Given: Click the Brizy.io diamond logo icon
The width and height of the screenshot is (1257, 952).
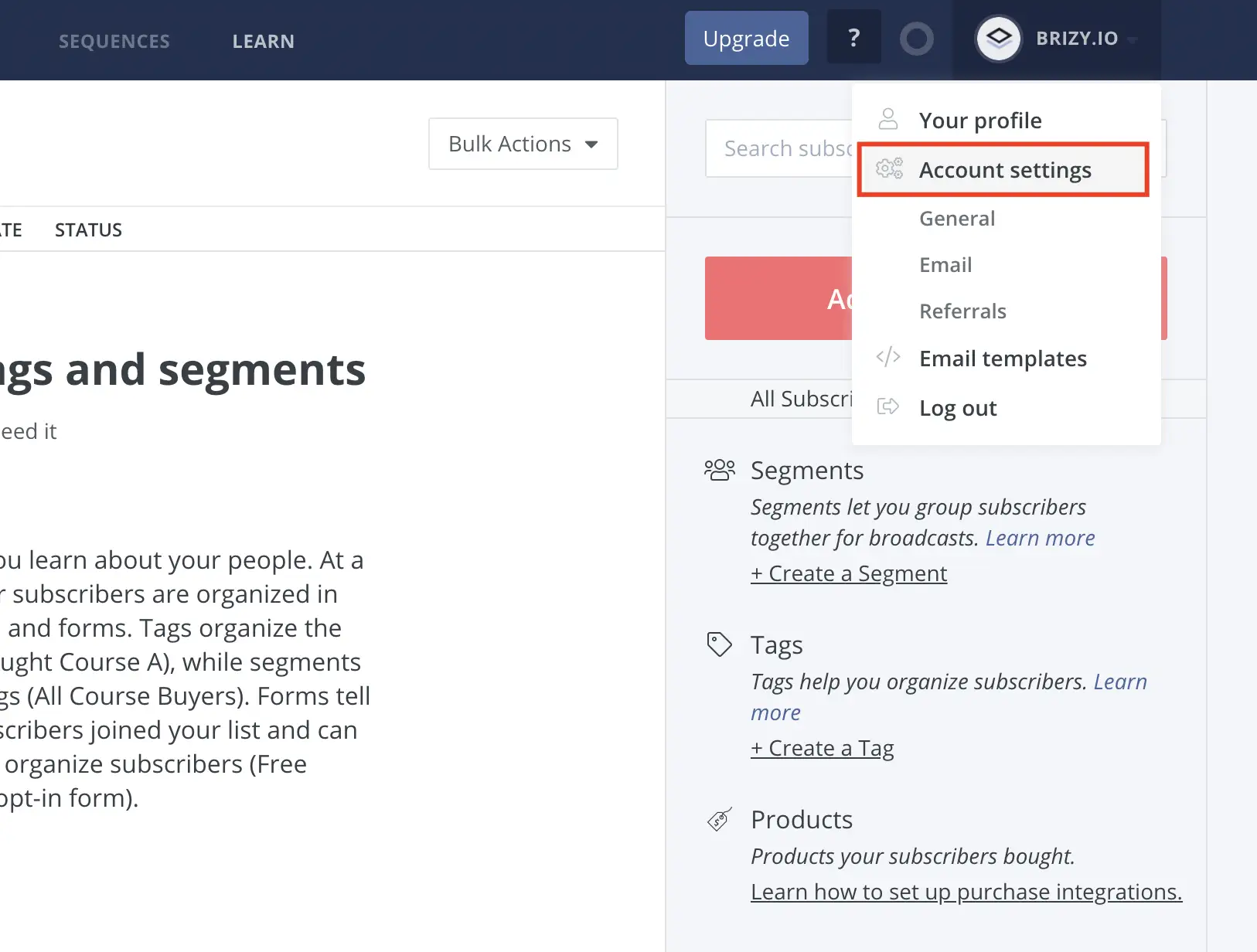Looking at the screenshot, I should [x=999, y=37].
